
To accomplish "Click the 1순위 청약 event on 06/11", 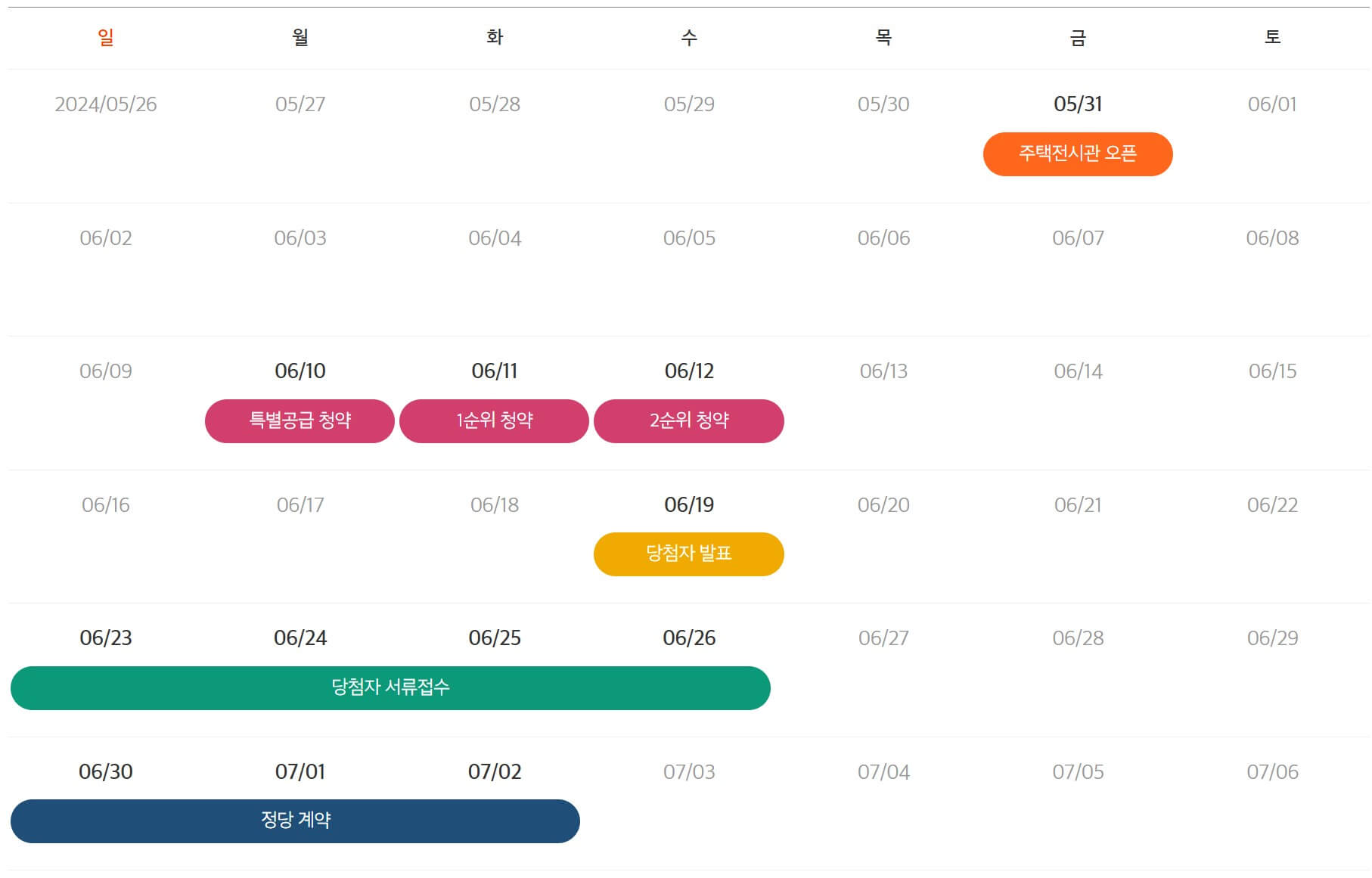I will point(494,420).
